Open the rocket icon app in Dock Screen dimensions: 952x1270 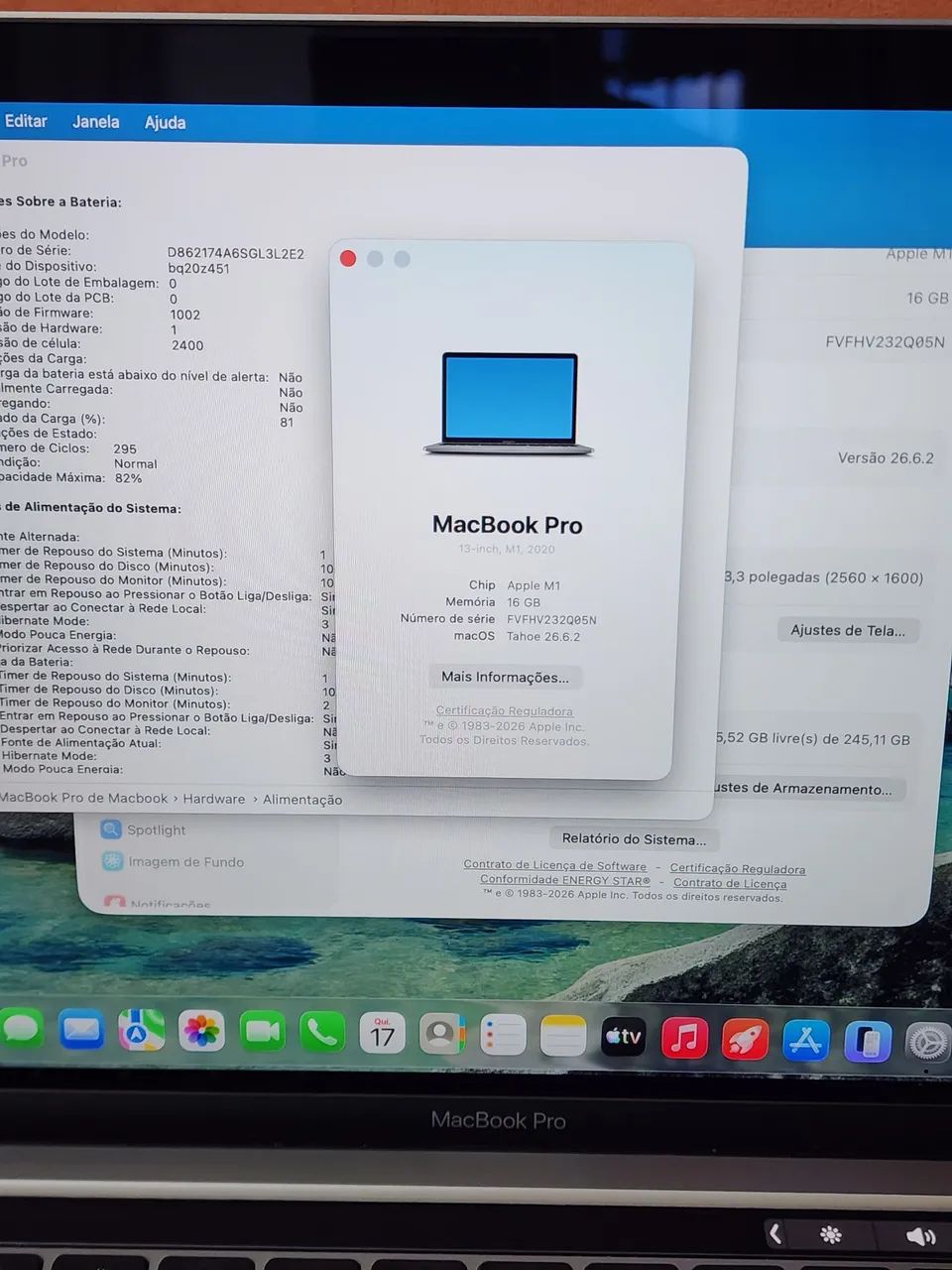[745, 1040]
